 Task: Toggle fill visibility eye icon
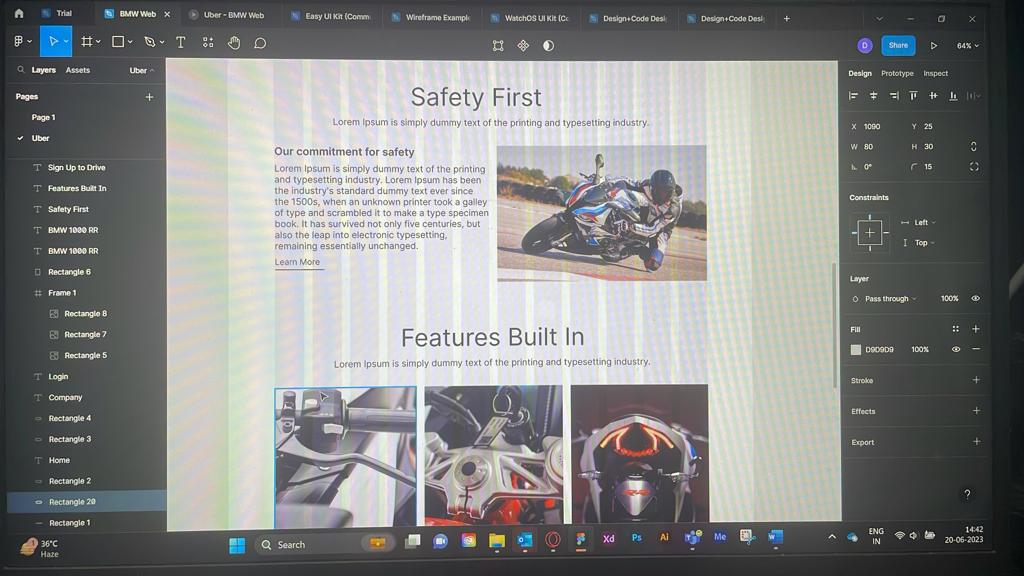tap(955, 349)
